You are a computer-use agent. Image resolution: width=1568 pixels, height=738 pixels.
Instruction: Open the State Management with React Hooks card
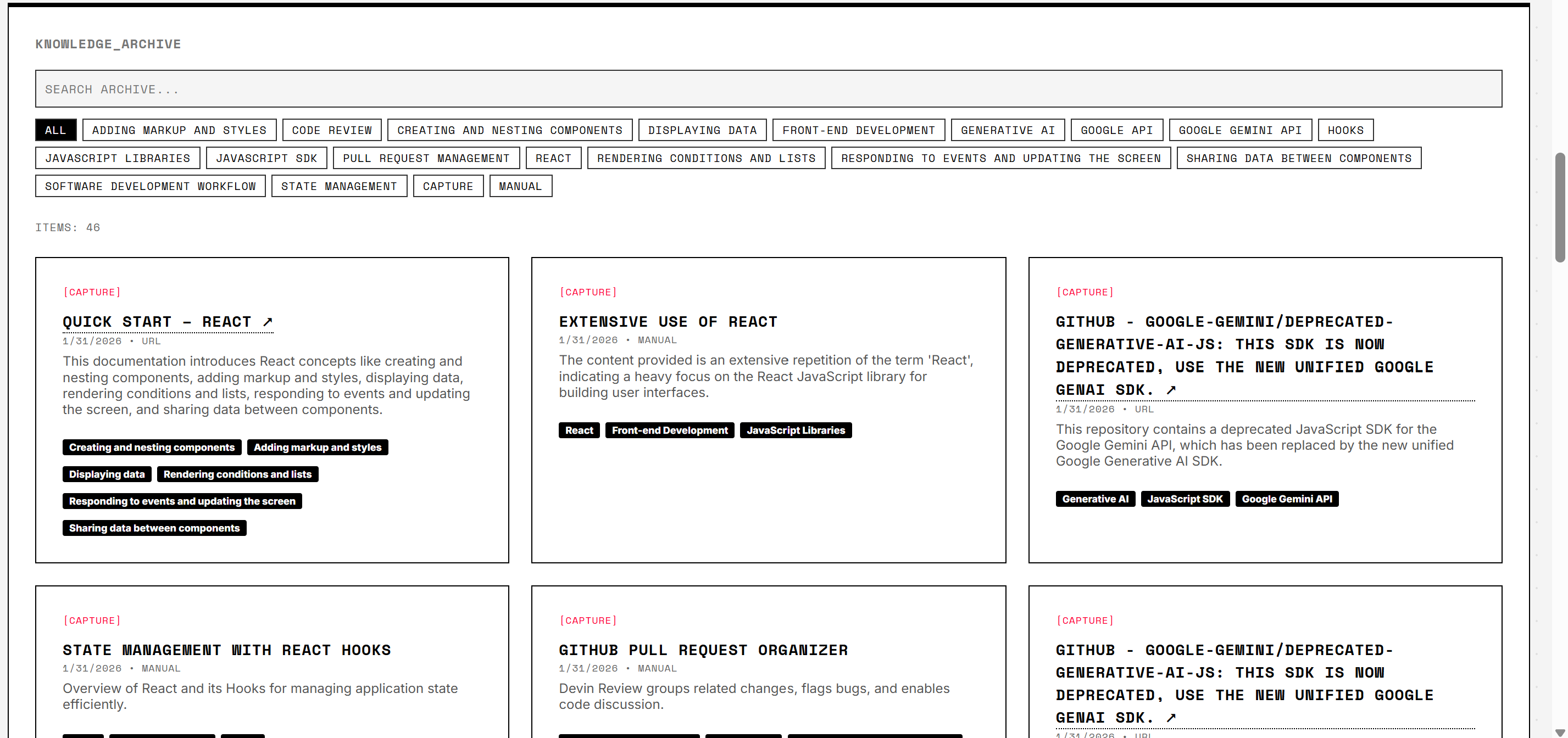(226, 650)
